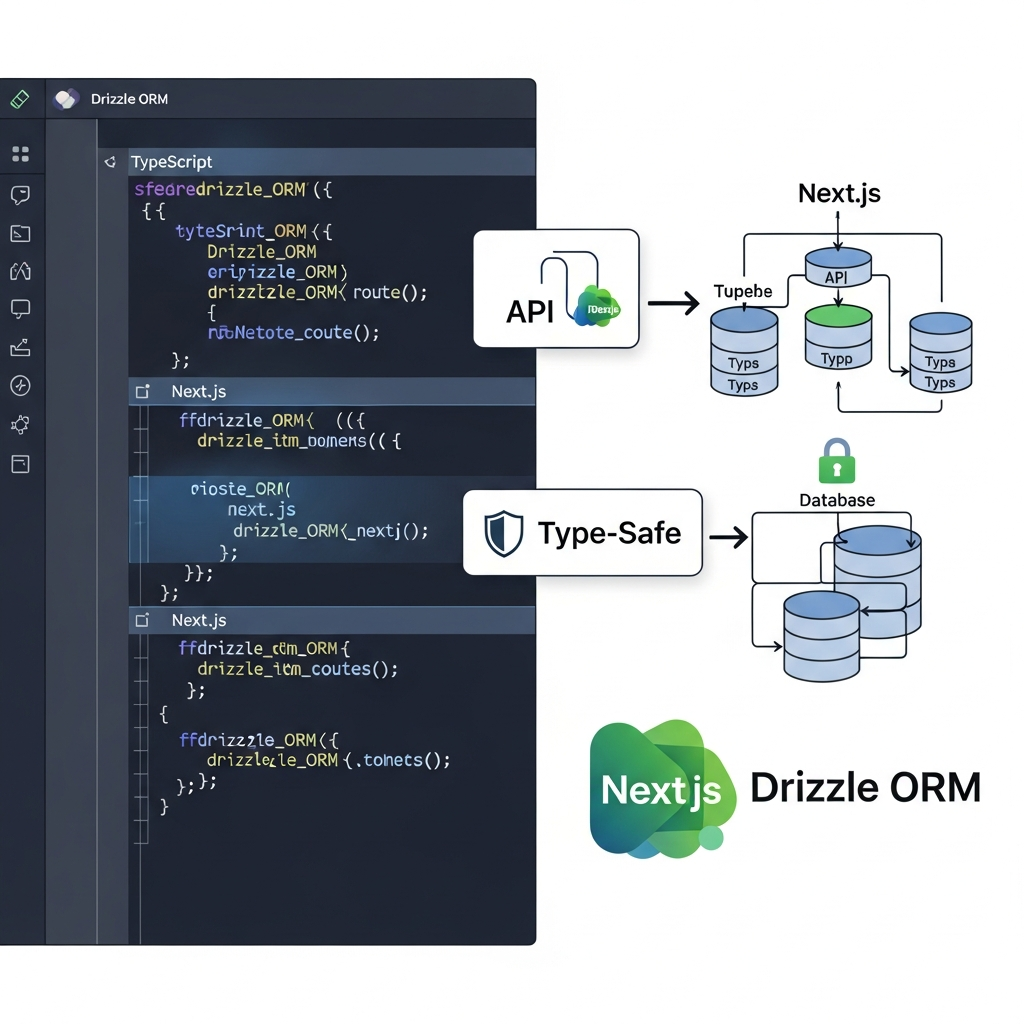This screenshot has width=1024, height=1024.
Task: Click the green eraser icon at sidebar top
Action: 20,99
